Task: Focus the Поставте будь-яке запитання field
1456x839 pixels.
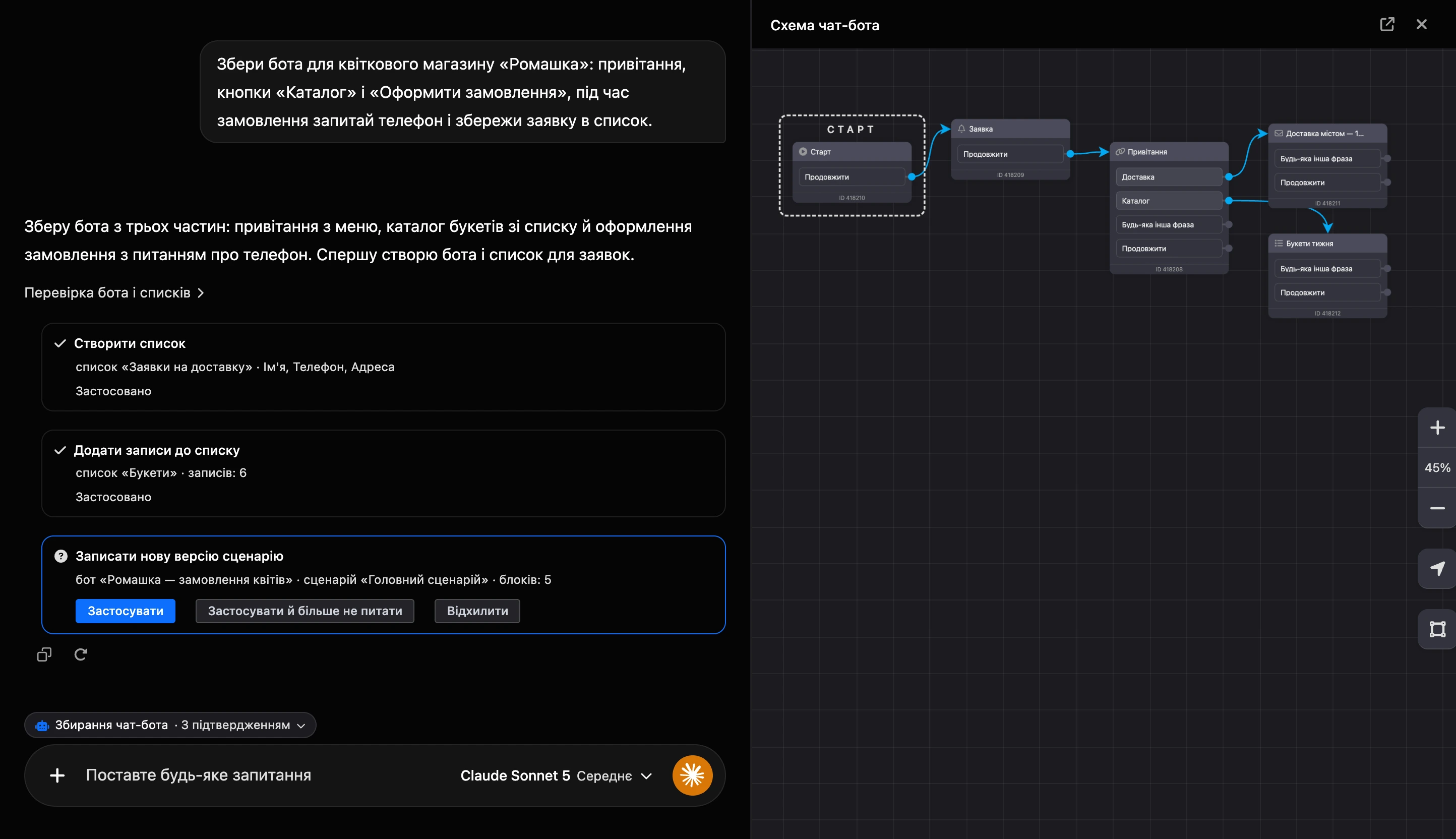Action: click(x=198, y=775)
